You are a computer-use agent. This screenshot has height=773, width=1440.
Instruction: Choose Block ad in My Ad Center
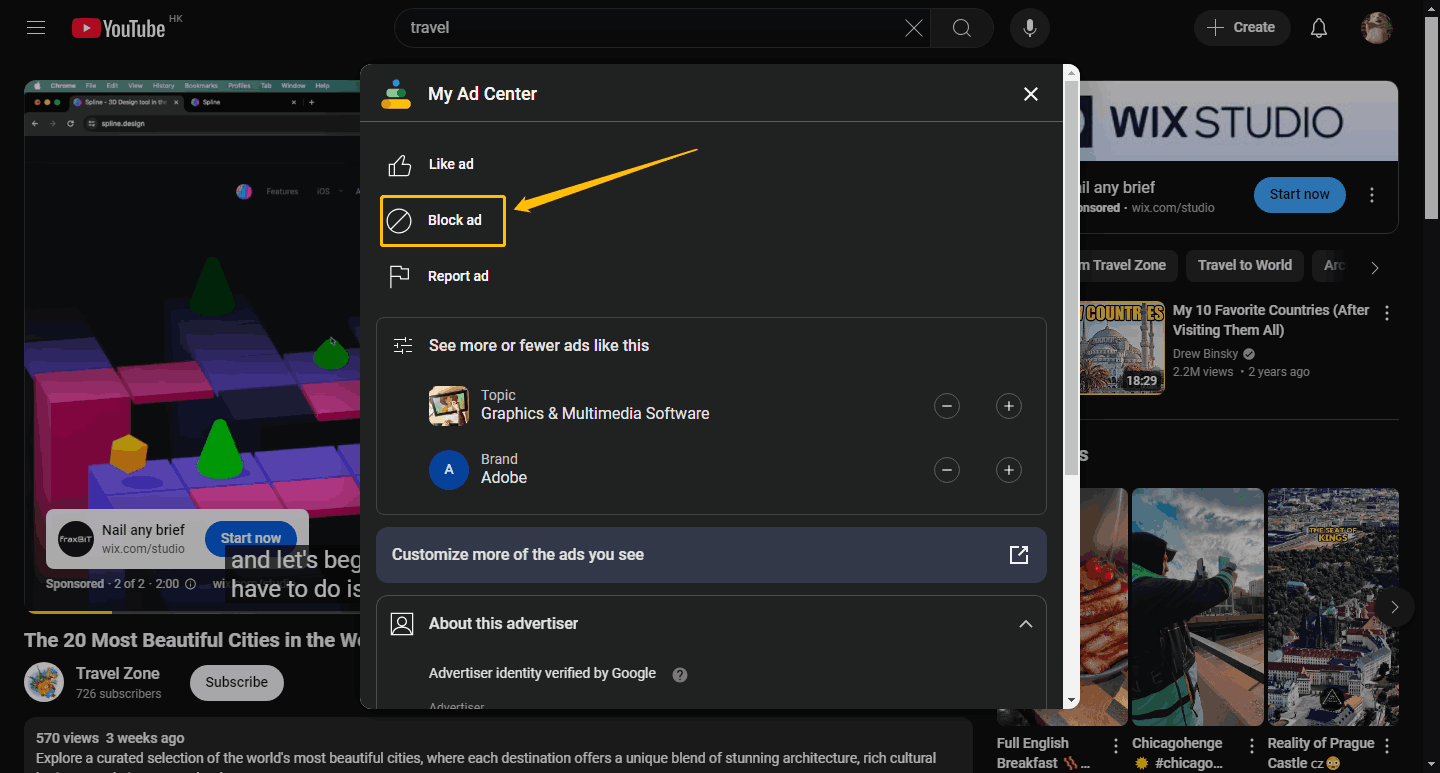pos(443,220)
